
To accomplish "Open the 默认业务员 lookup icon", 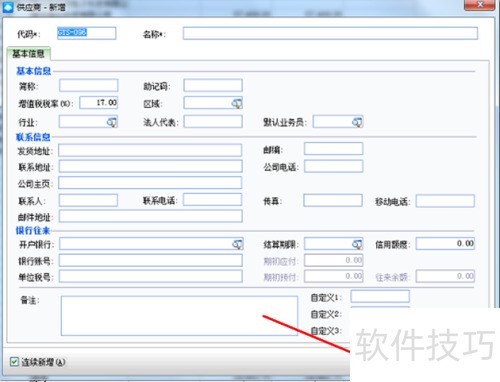I will pos(357,122).
